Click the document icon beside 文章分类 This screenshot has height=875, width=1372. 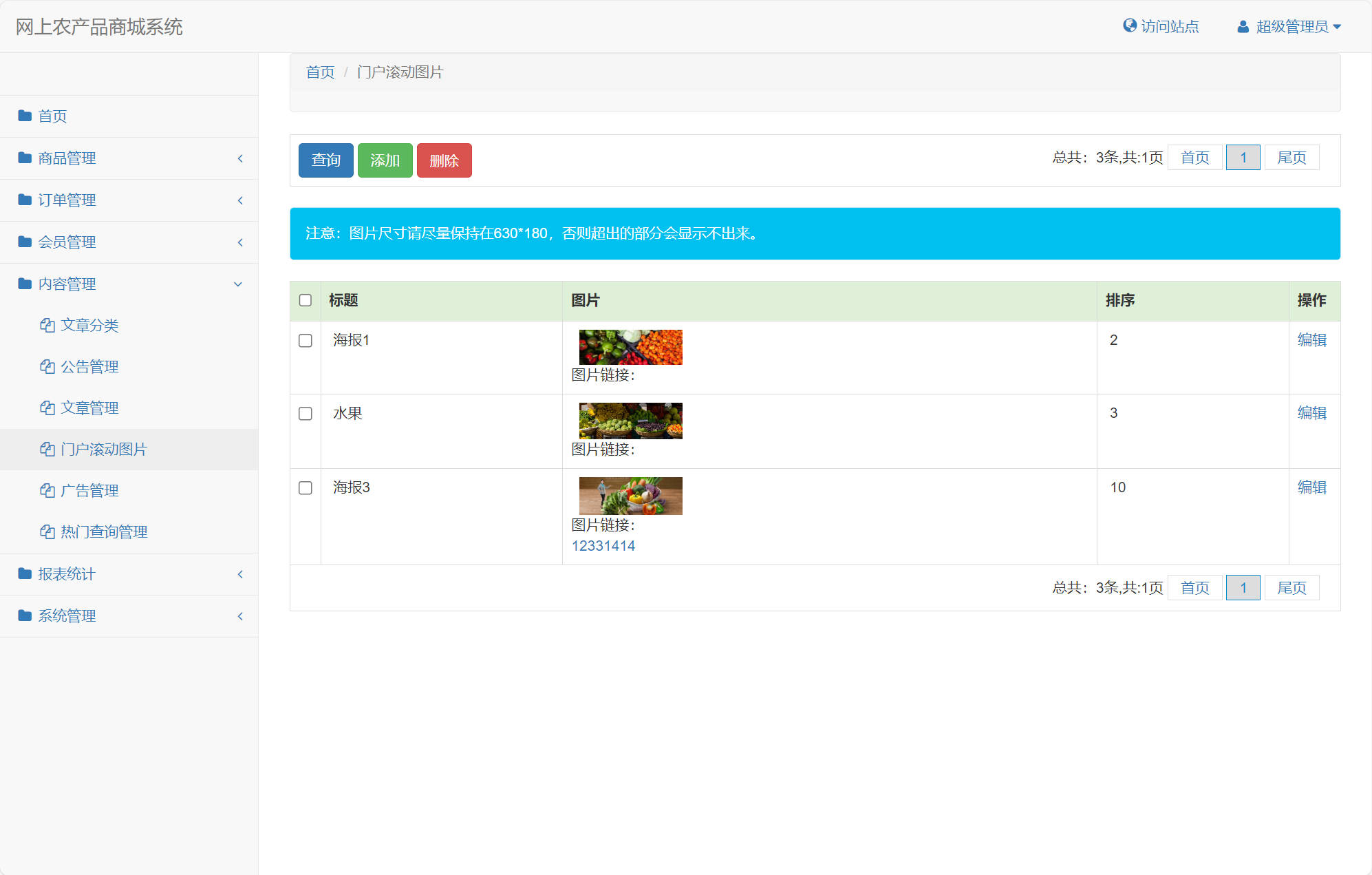(x=47, y=325)
